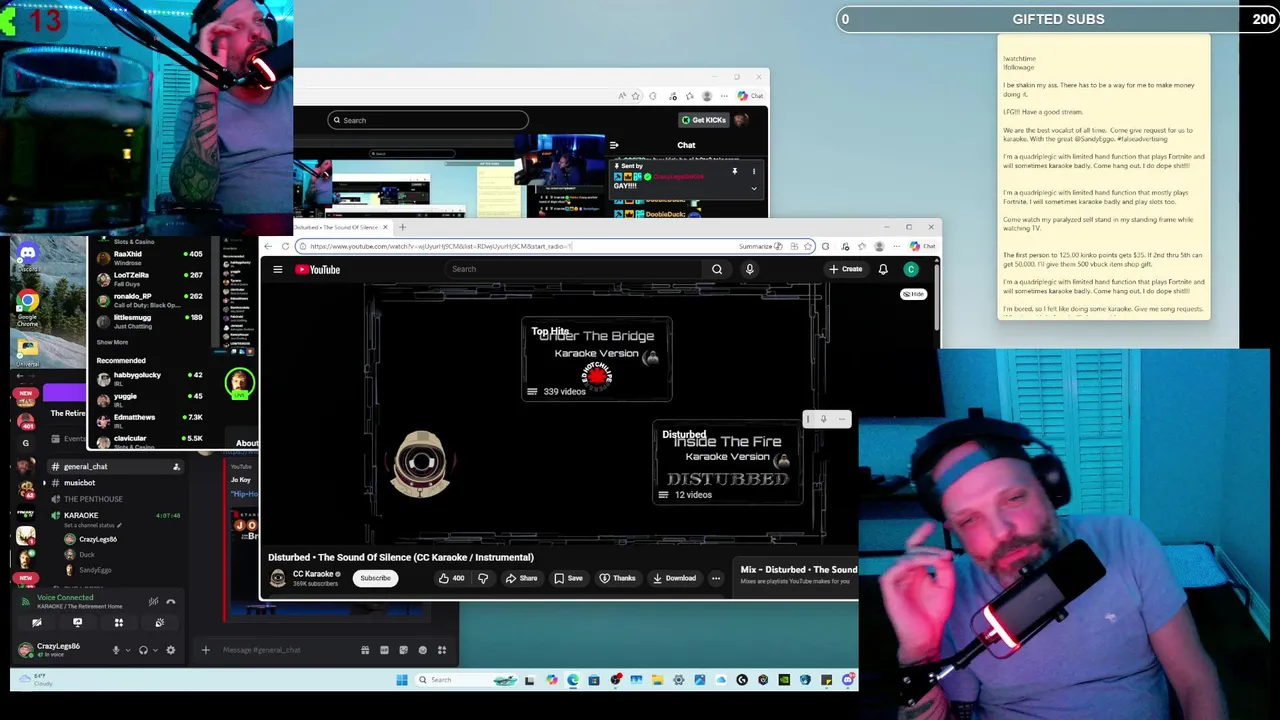The height and width of the screenshot is (720, 1280).
Task: Toggle Discord noise suppression
Action: 153,601
